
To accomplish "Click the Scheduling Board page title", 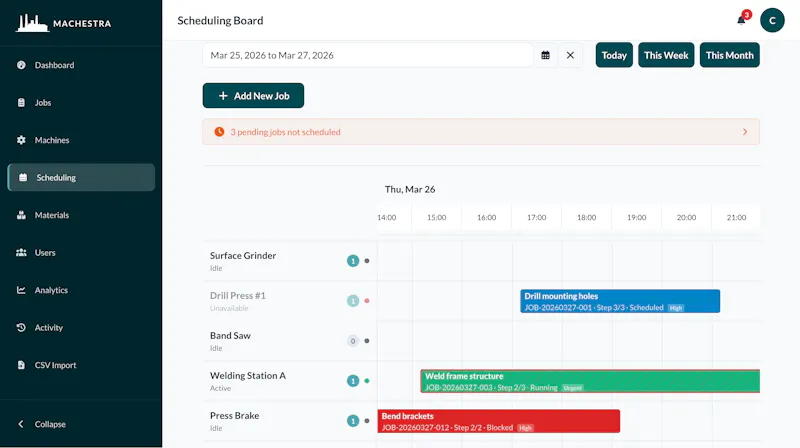I will click(x=220, y=20).
